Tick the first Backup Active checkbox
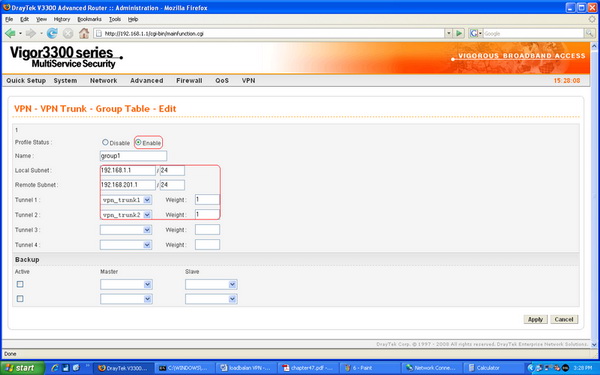 coord(20,284)
